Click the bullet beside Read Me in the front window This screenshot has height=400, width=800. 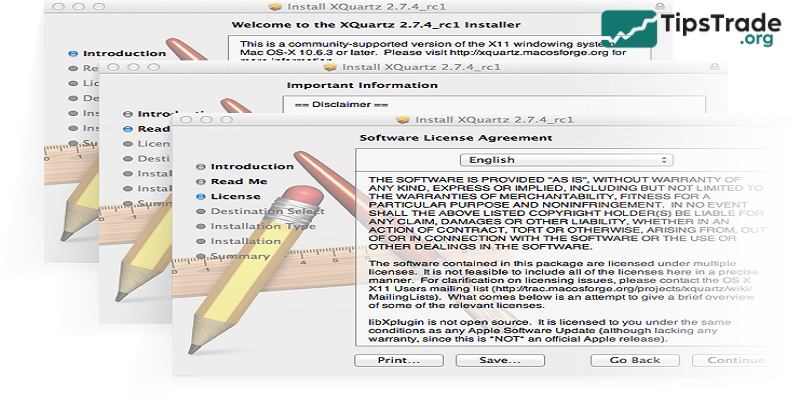(x=201, y=182)
